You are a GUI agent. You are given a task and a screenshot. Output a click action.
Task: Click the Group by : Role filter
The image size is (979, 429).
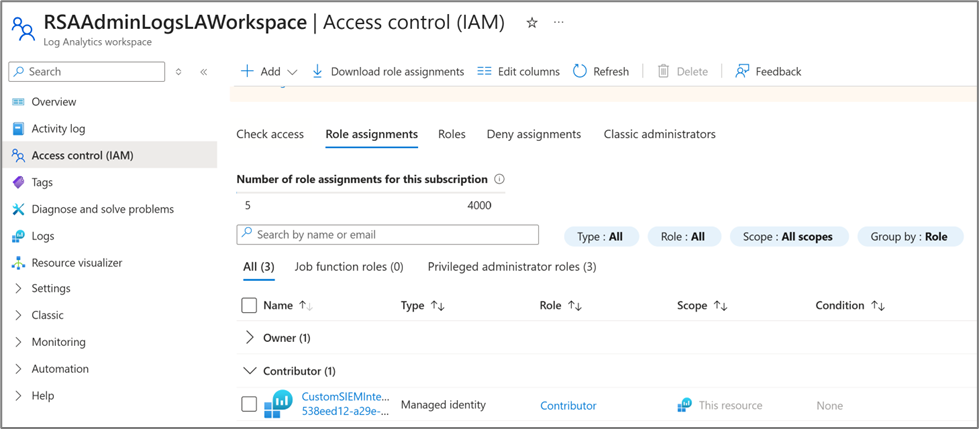coord(909,237)
